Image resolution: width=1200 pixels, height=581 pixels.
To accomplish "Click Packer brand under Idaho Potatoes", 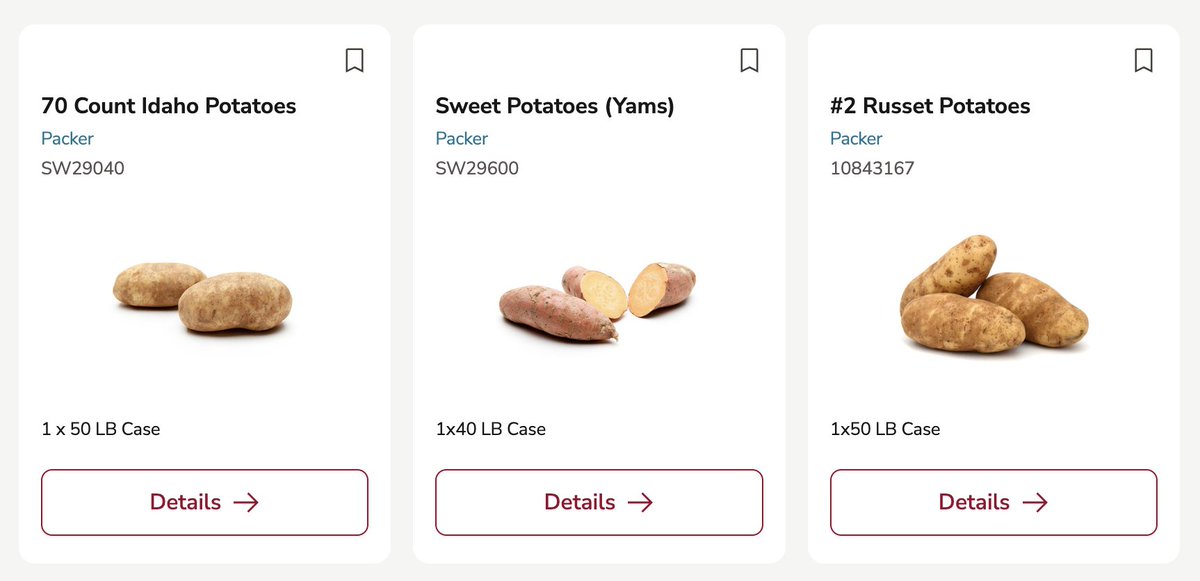I will [67, 138].
